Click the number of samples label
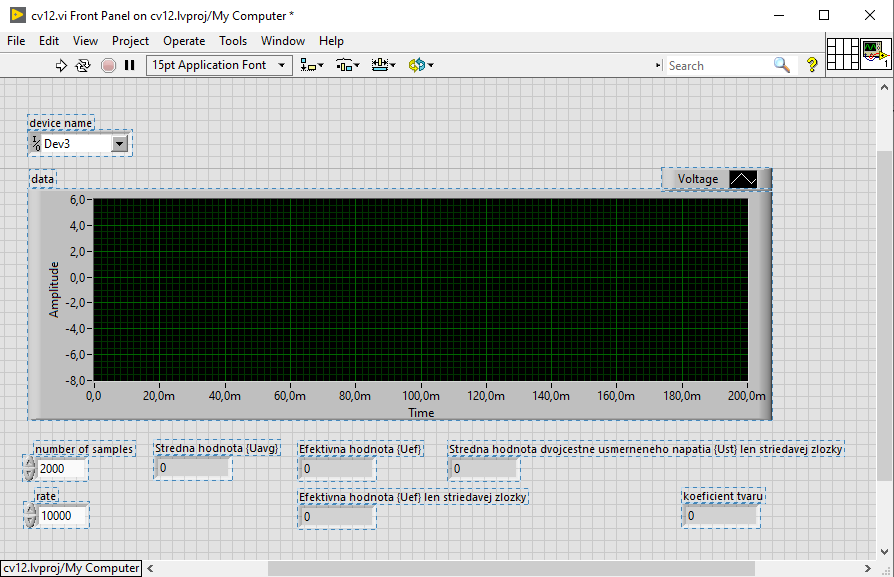The image size is (894, 577). click(84, 449)
